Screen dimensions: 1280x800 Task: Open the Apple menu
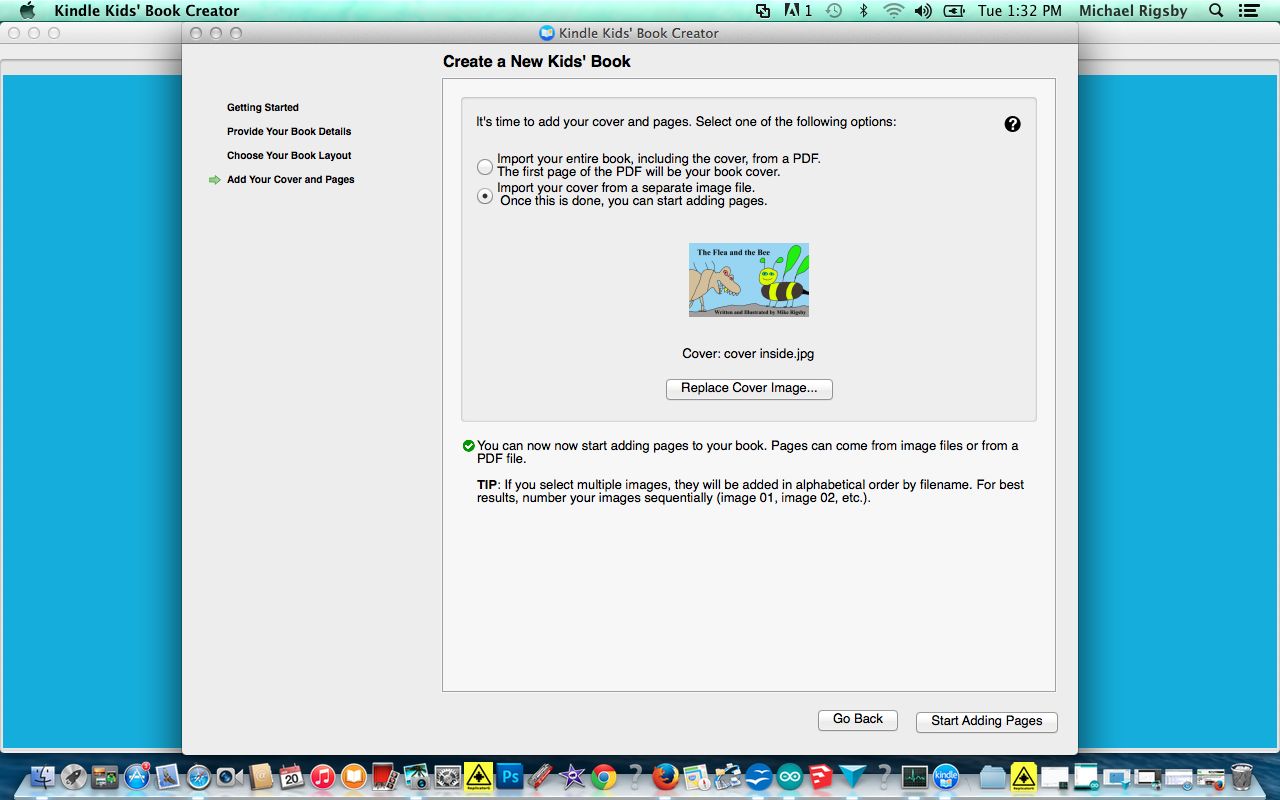click(x=27, y=11)
